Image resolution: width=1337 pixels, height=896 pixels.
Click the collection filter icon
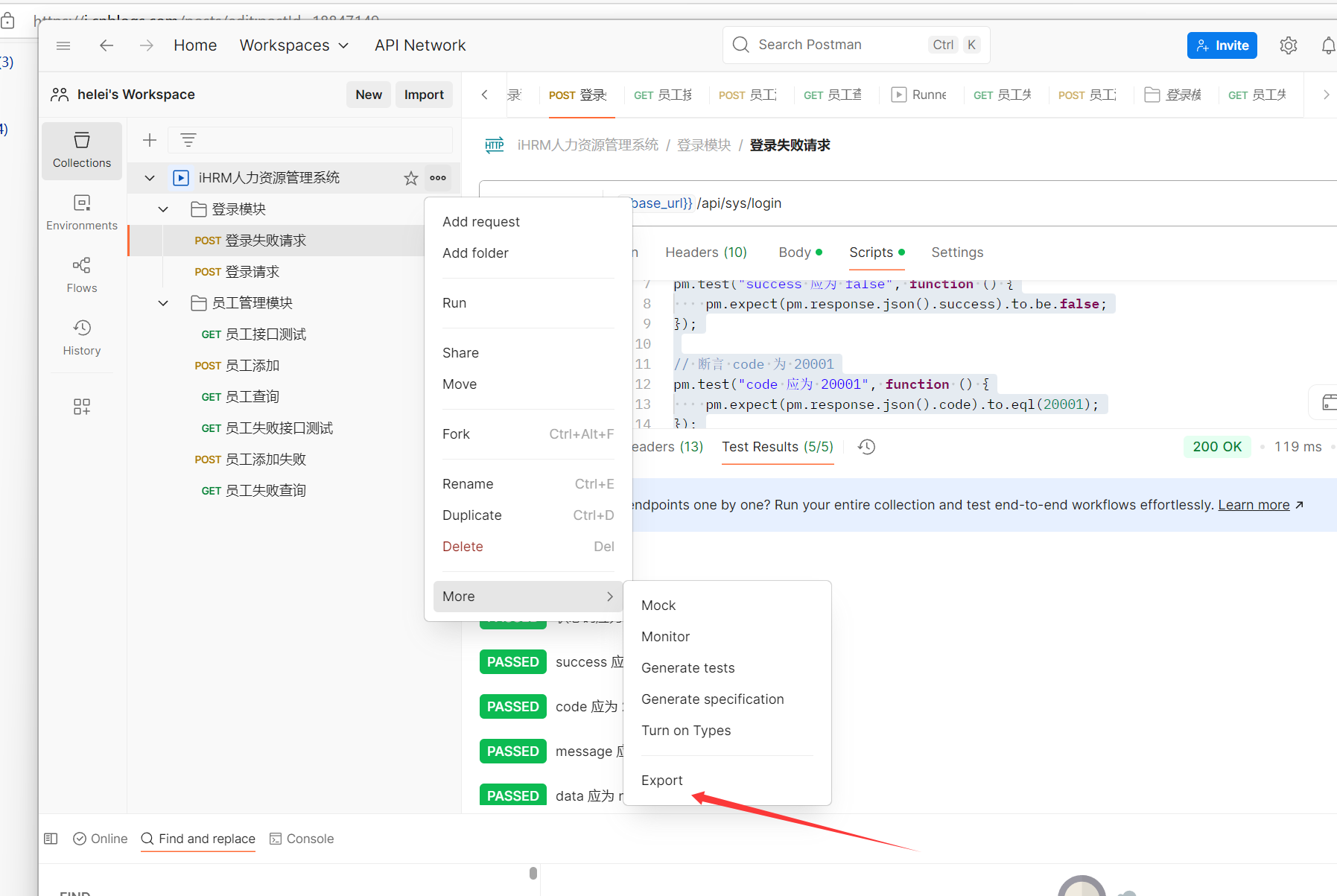click(x=188, y=140)
